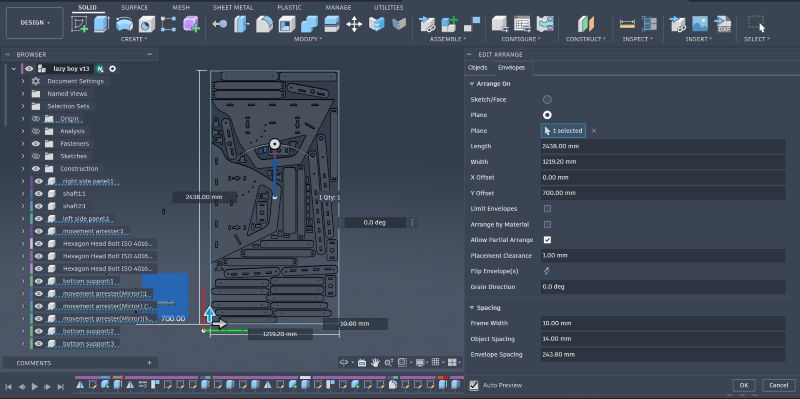Click the Plane '1 selected' button

(563, 131)
